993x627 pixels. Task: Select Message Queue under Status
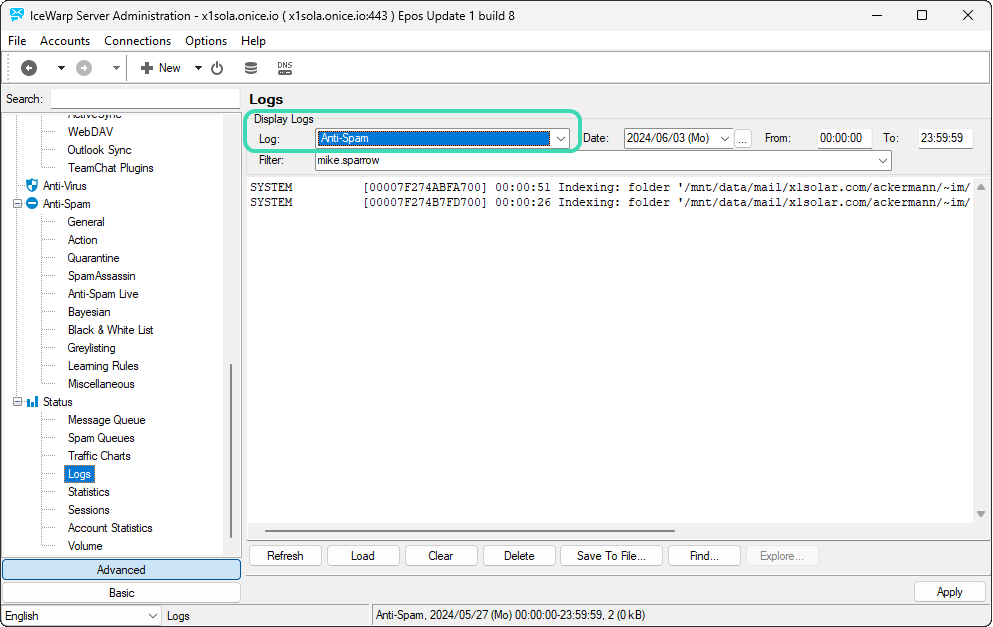click(106, 420)
